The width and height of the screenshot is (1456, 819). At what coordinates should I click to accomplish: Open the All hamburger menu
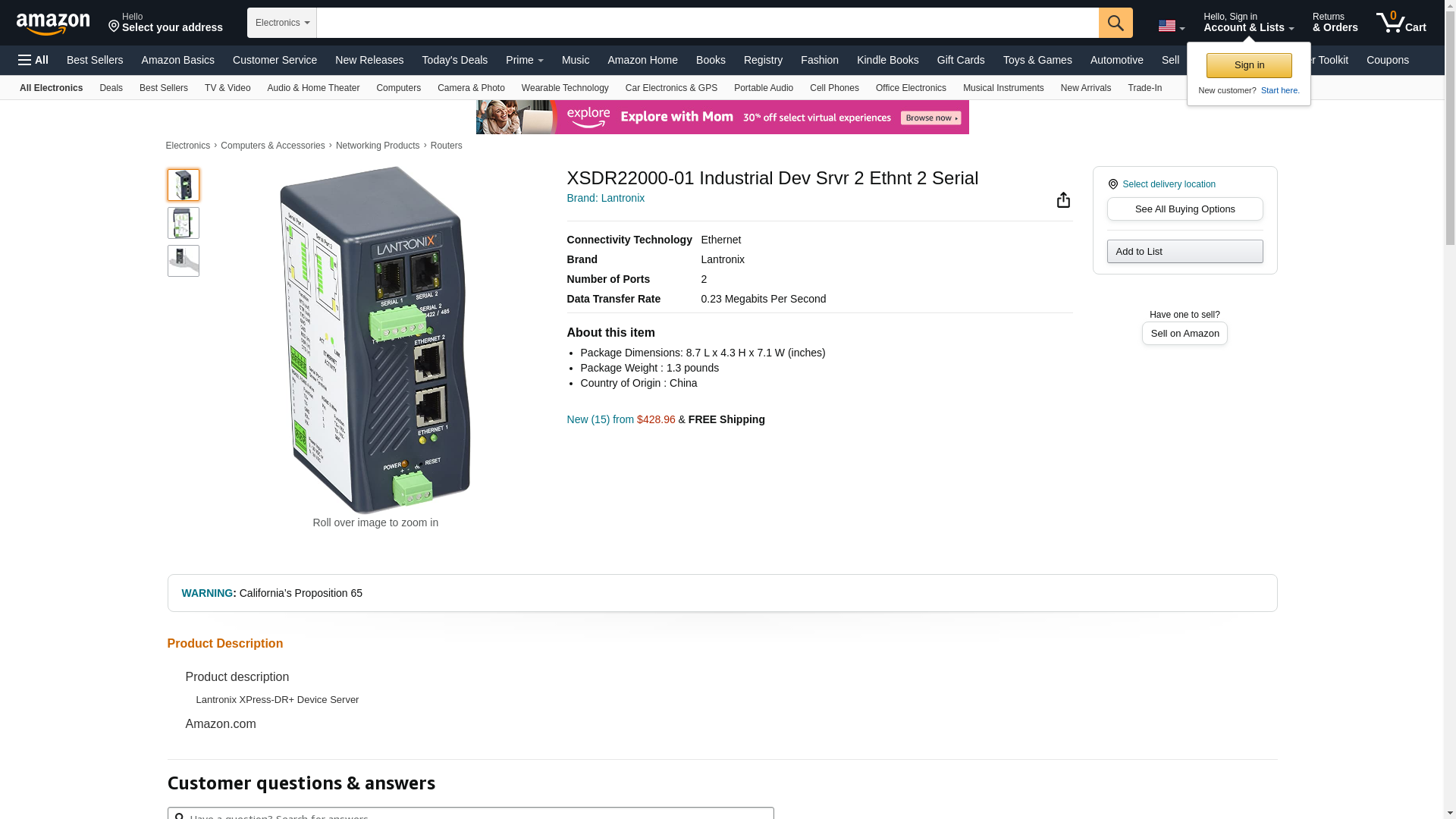(33, 60)
